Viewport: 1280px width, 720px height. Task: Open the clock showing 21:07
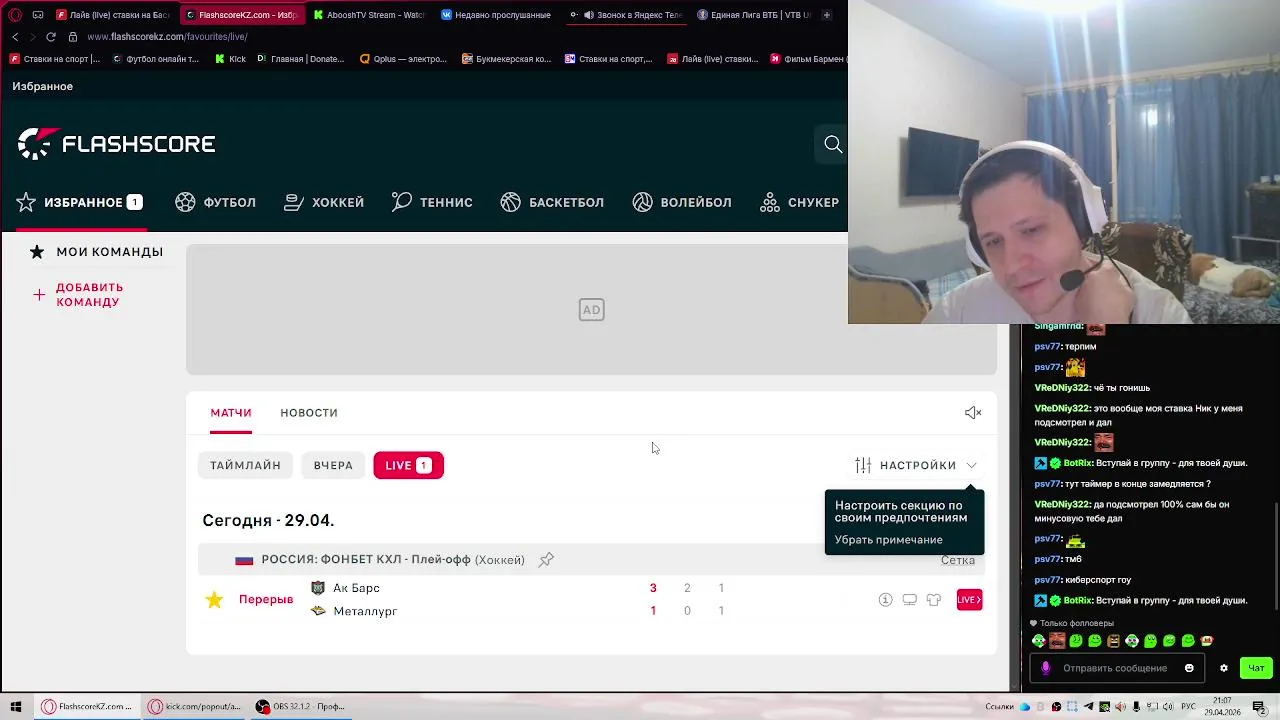[1222, 707]
